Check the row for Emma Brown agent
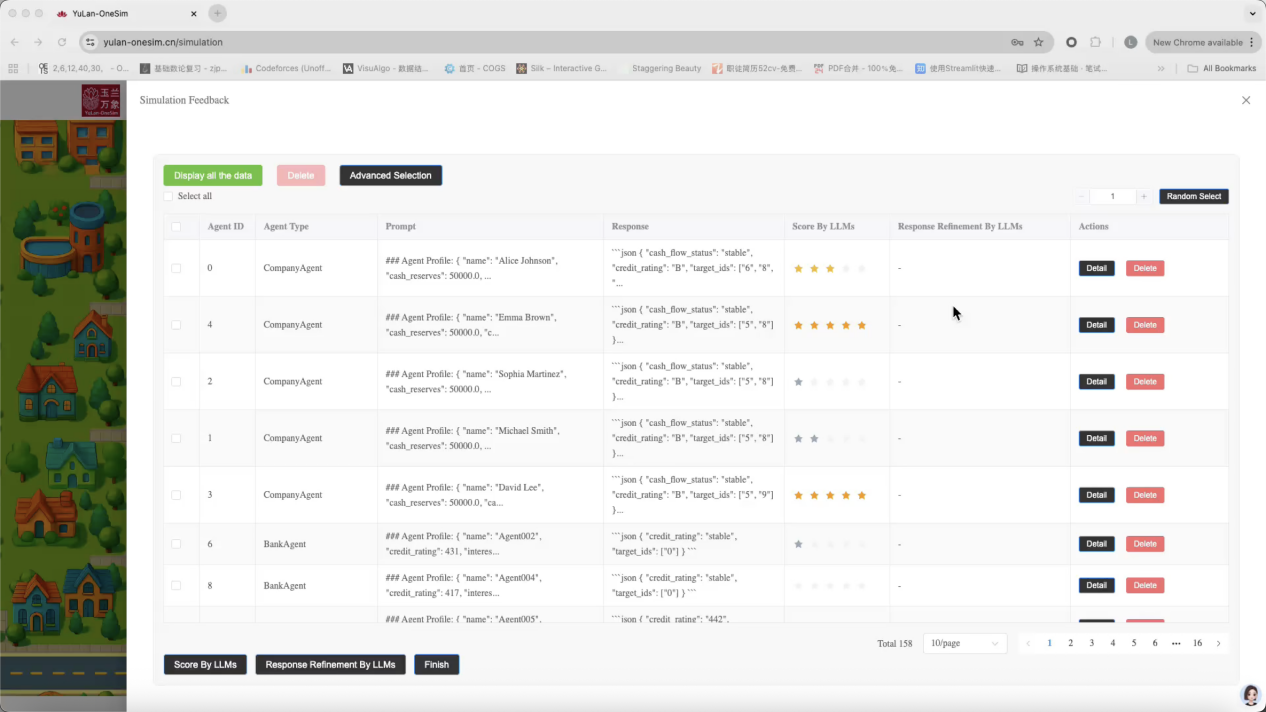Image resolution: width=1266 pixels, height=712 pixels. coord(176,325)
